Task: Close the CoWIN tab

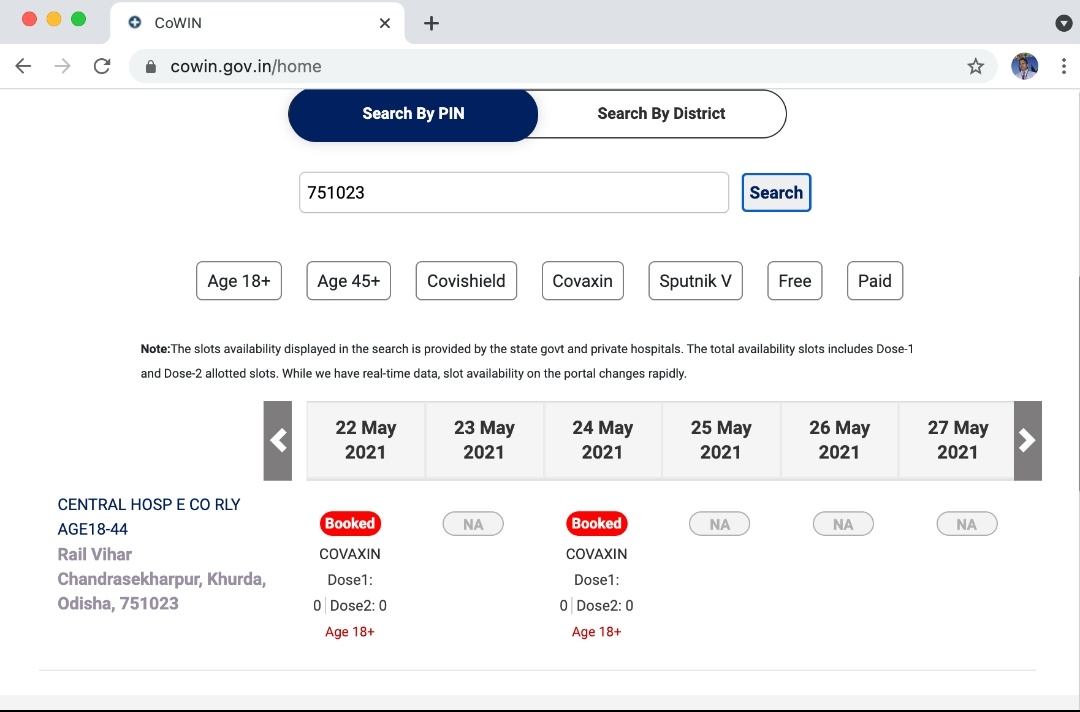Action: tap(385, 23)
